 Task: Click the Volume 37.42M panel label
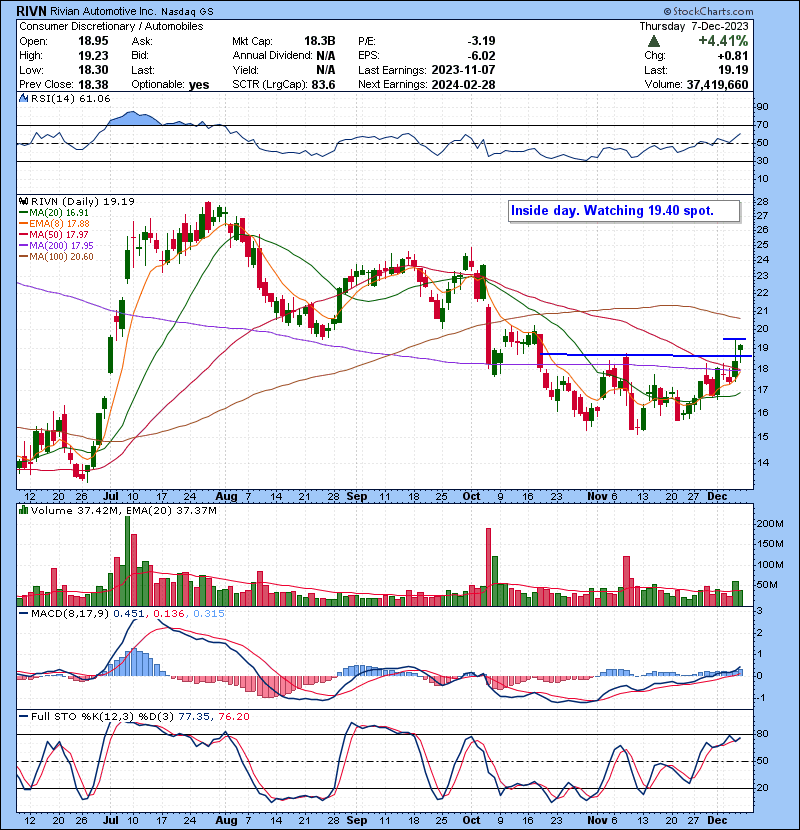coord(76,510)
